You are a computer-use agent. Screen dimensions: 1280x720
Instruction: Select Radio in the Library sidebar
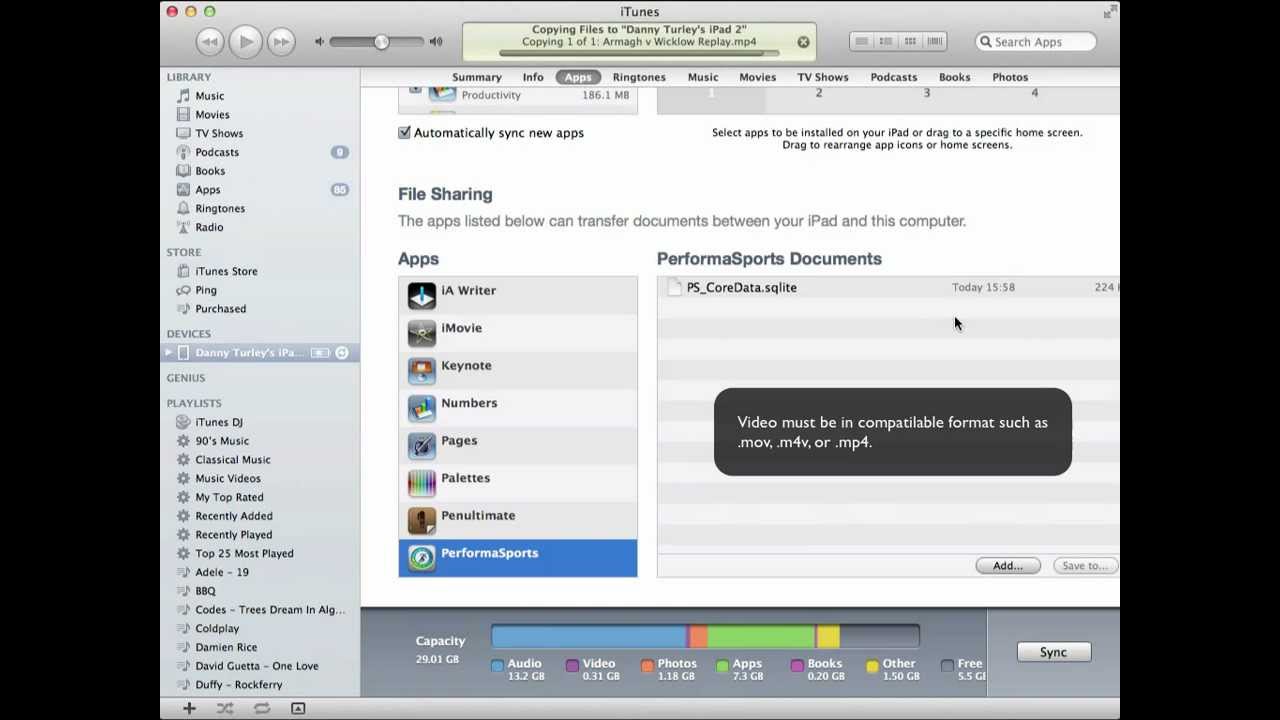point(209,227)
